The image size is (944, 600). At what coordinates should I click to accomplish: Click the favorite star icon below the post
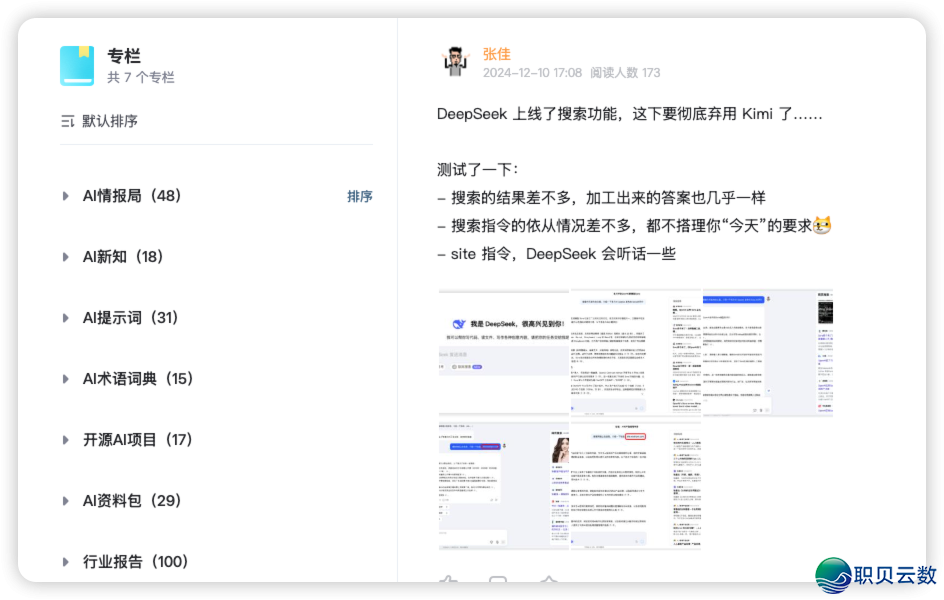[548, 583]
